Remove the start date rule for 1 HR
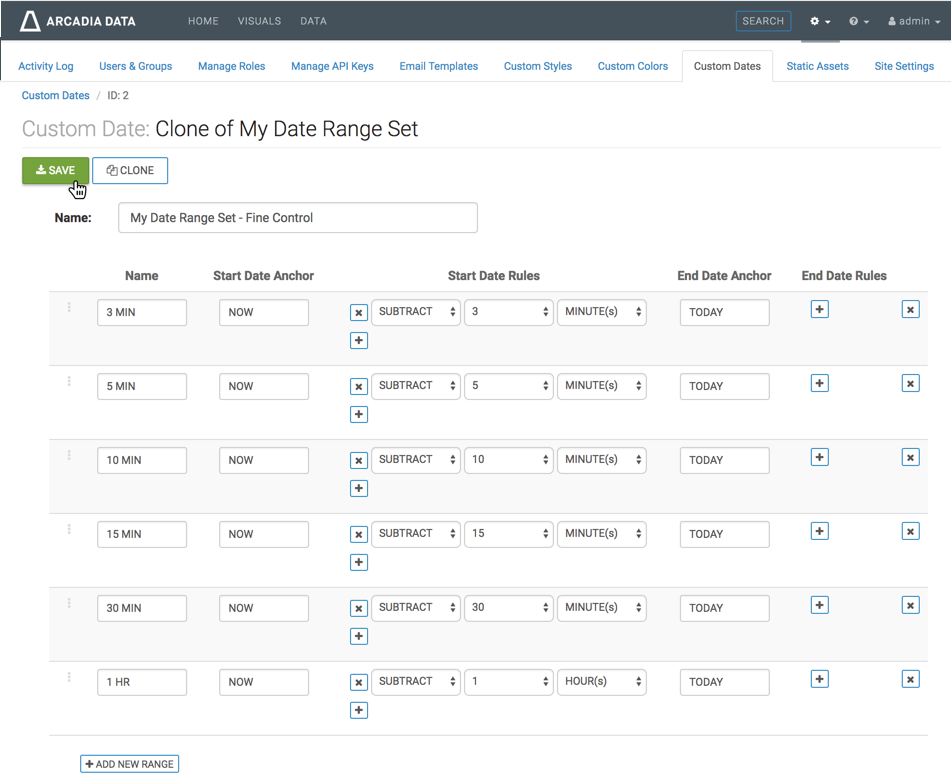 click(x=358, y=683)
